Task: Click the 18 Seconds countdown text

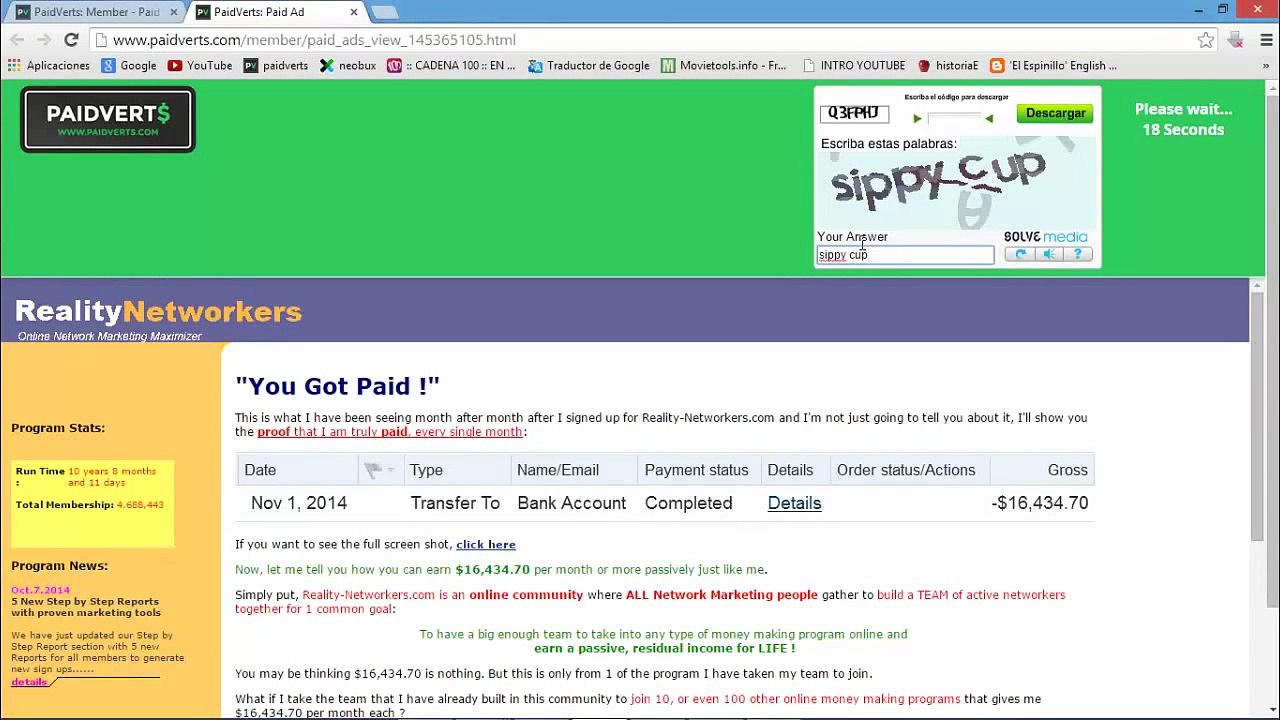Action: point(1183,130)
